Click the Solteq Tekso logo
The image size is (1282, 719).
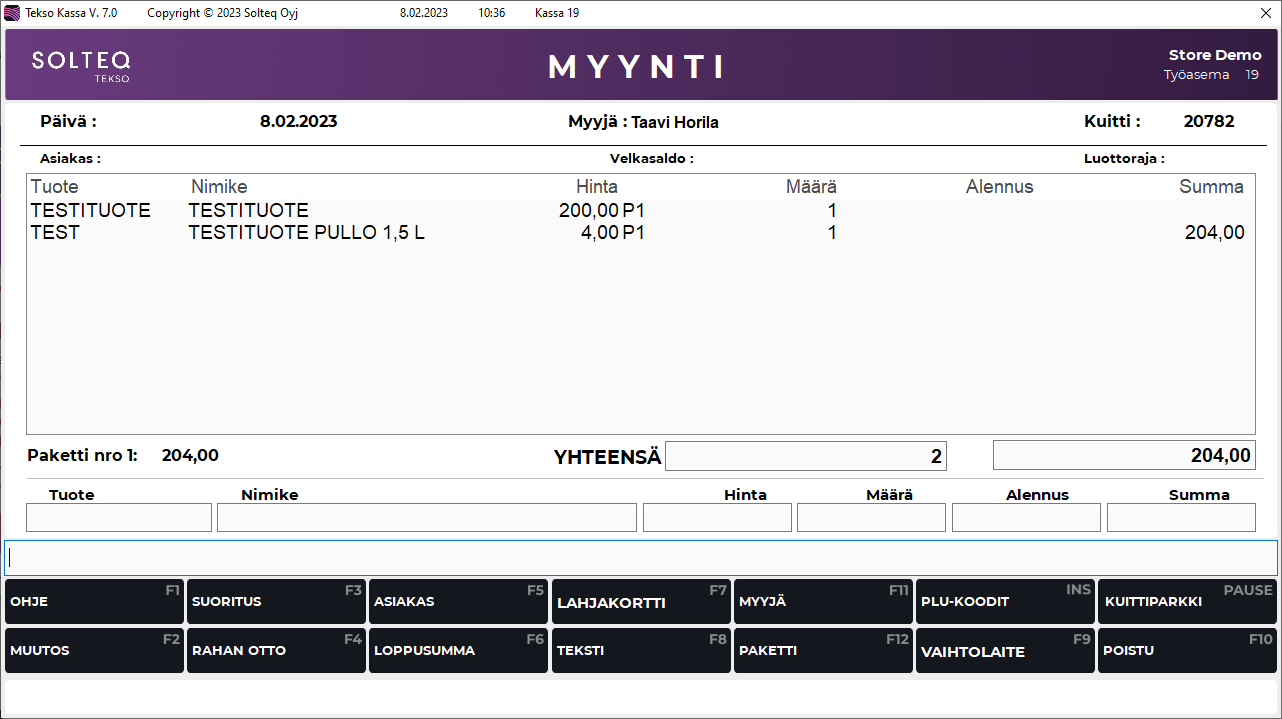[81, 65]
